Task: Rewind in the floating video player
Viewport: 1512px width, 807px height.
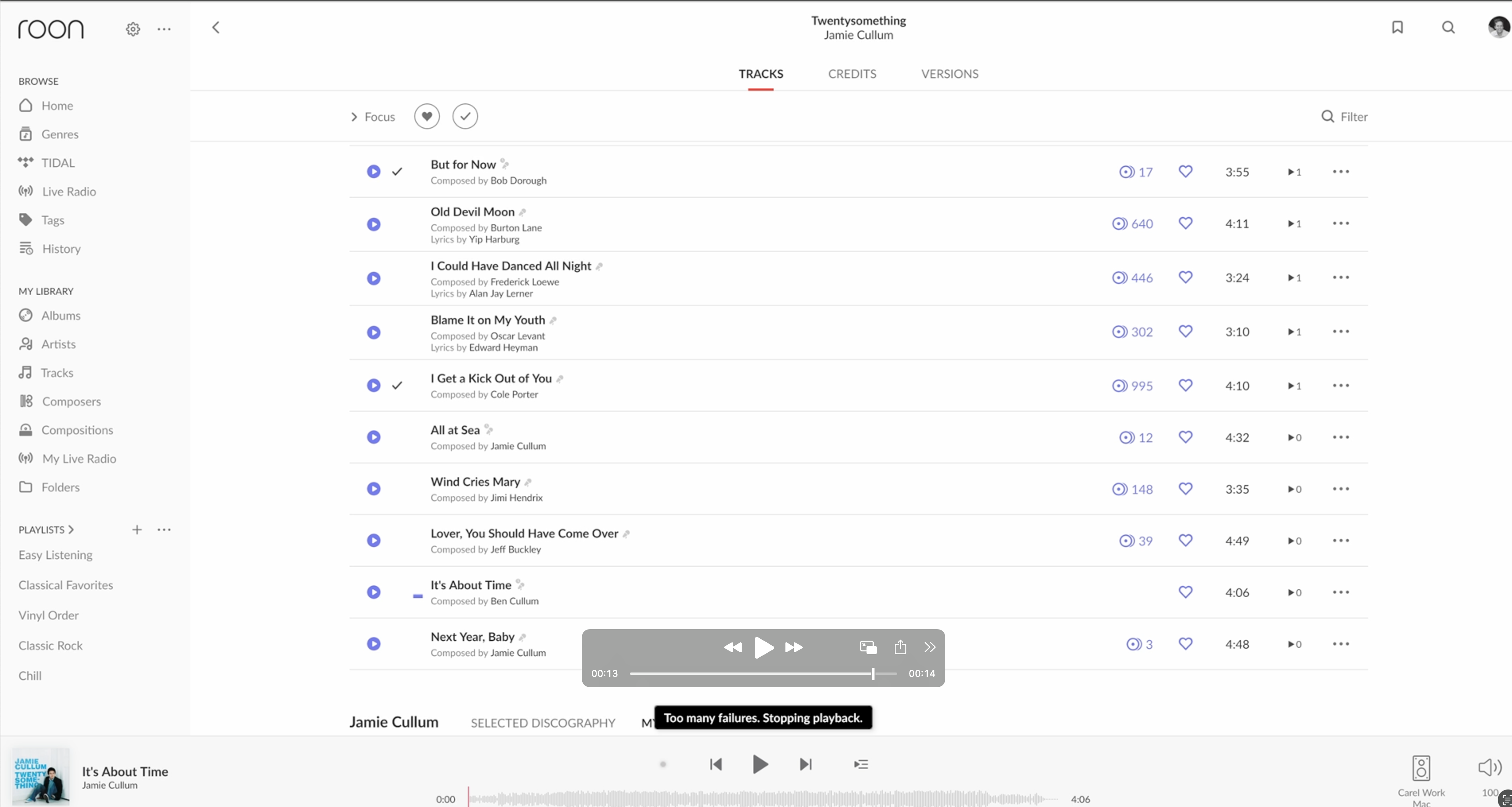Action: coord(733,647)
